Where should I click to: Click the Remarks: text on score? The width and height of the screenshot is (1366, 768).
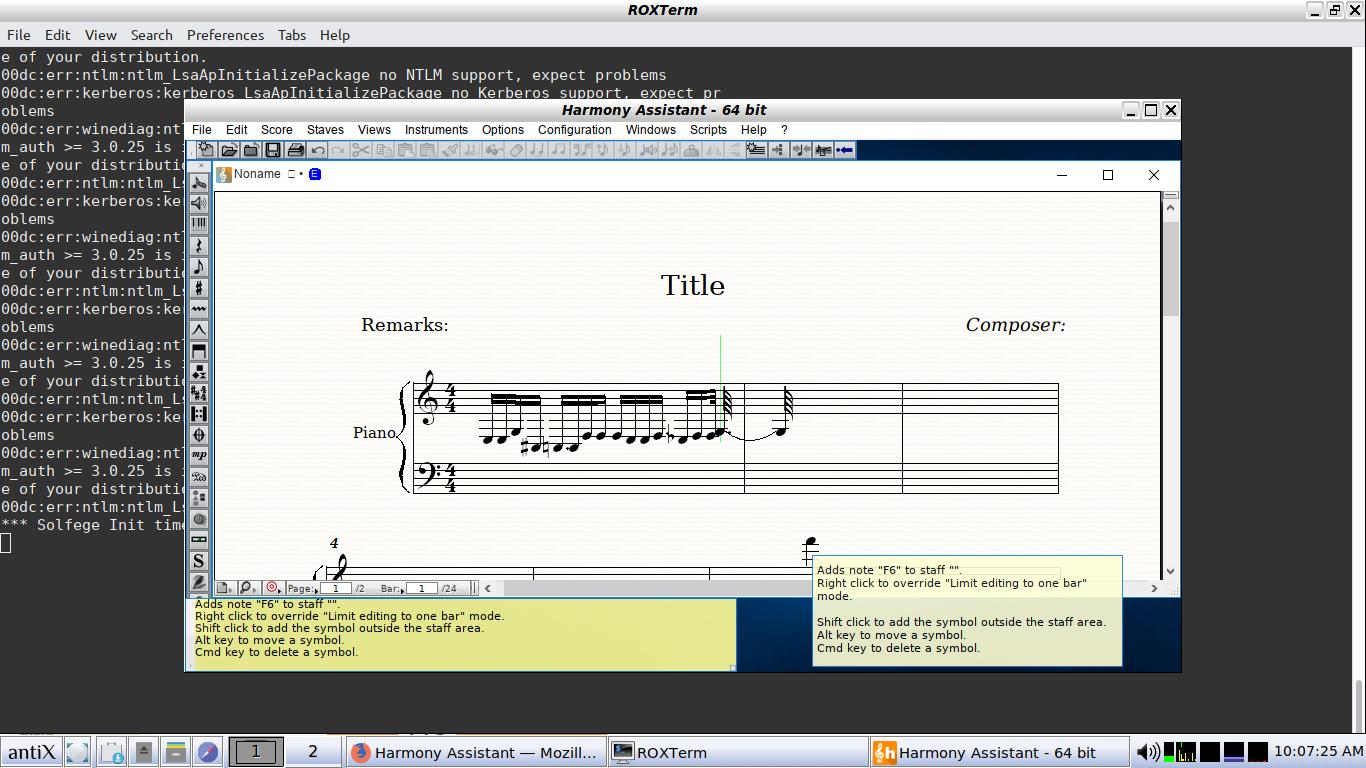point(405,325)
